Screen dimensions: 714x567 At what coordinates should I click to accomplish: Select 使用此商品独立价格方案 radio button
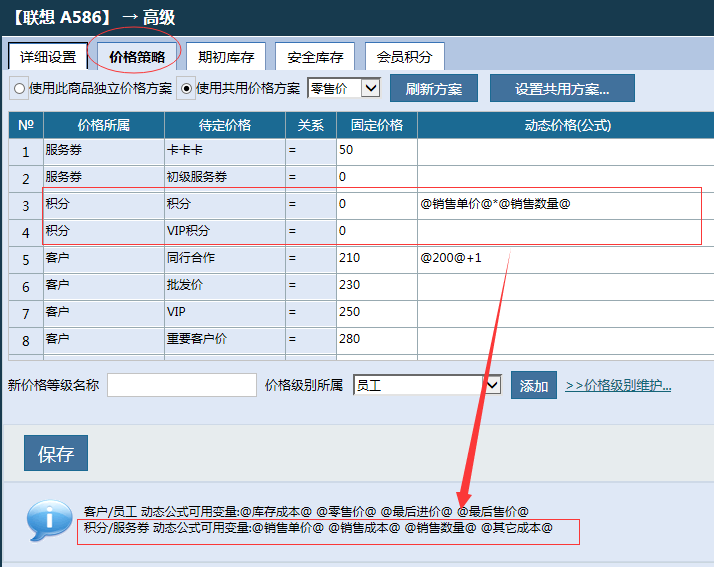click(19, 88)
